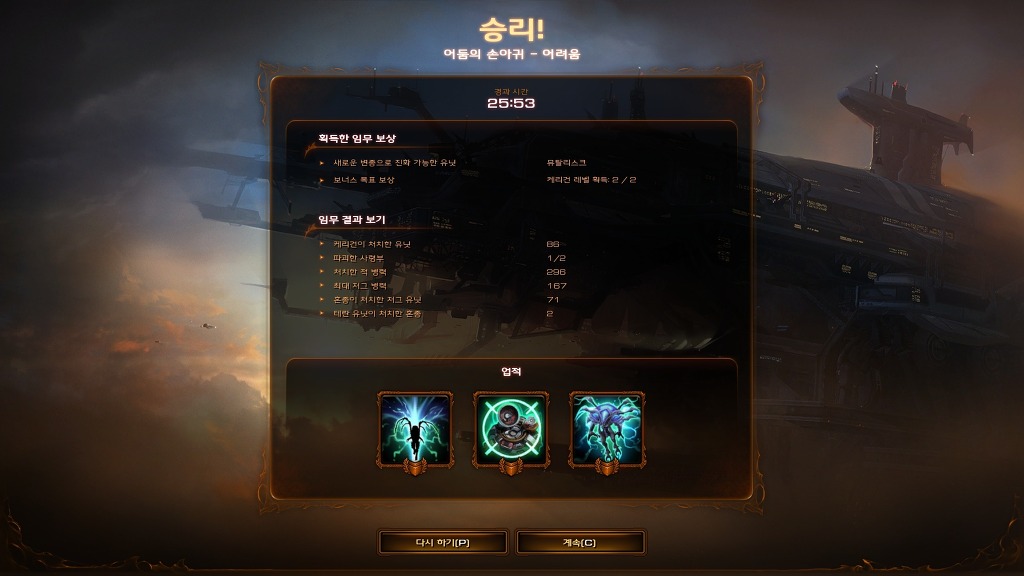Click the 어둠의 손아귀 - 어려움 subtitle
The width and height of the screenshot is (1024, 576).
pyautogui.click(x=512, y=54)
